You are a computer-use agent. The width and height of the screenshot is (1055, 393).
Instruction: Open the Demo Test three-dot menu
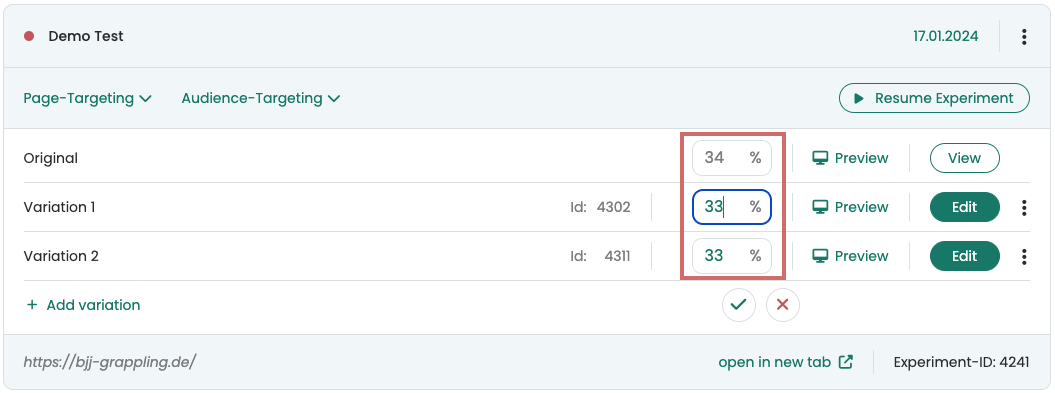(x=1023, y=36)
